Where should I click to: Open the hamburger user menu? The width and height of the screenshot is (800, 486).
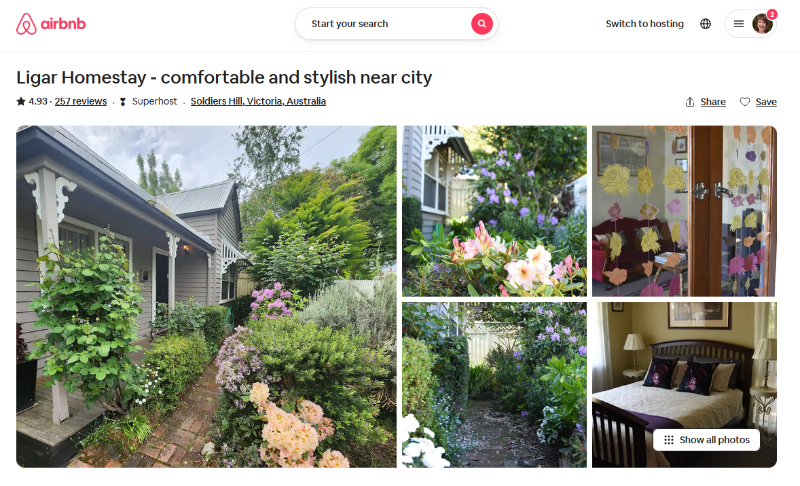pos(738,23)
